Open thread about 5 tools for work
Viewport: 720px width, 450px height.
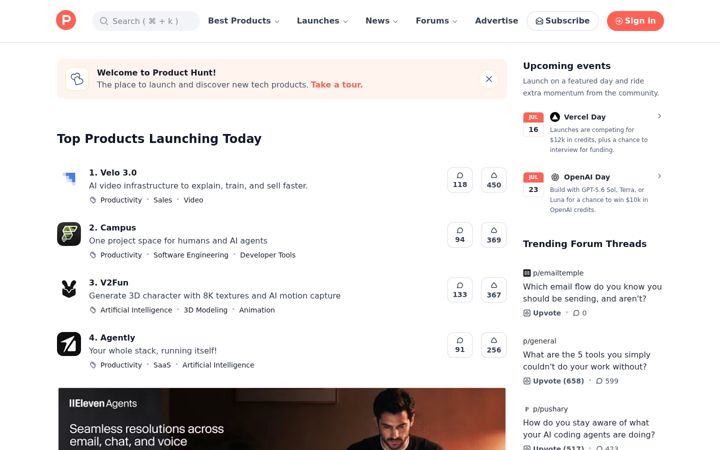(x=587, y=360)
